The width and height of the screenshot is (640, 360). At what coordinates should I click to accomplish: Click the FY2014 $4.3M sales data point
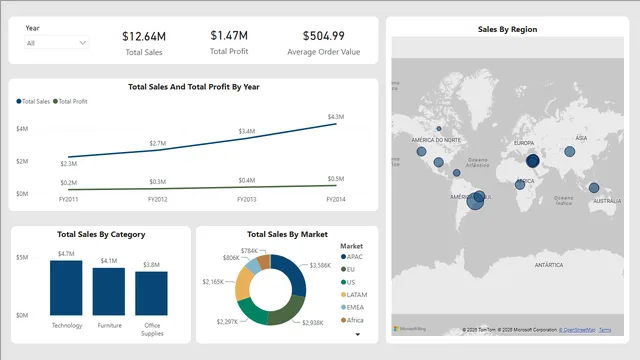[336, 124]
